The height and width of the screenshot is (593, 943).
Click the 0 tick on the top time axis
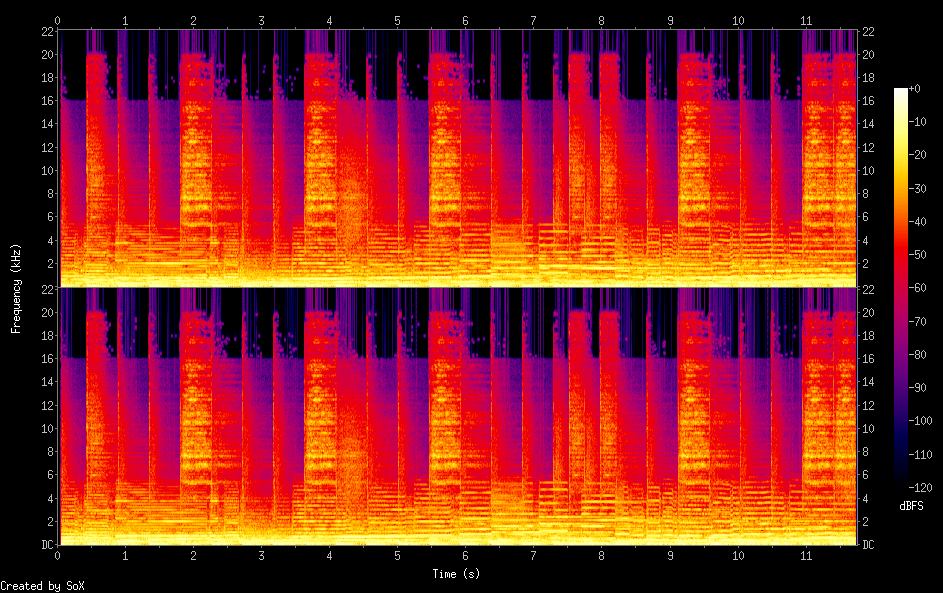coord(57,20)
